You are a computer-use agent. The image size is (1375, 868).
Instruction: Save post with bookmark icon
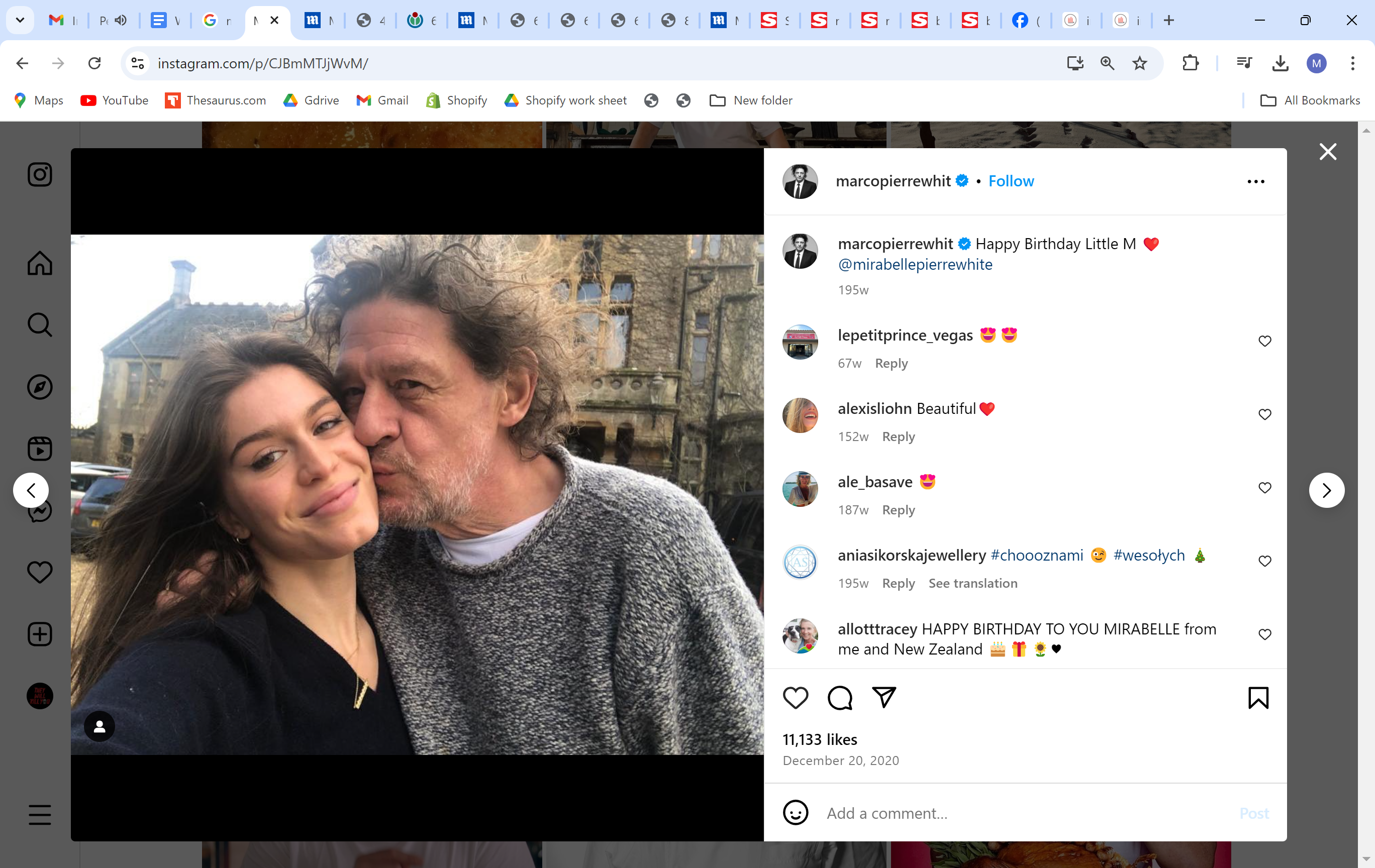(x=1258, y=697)
